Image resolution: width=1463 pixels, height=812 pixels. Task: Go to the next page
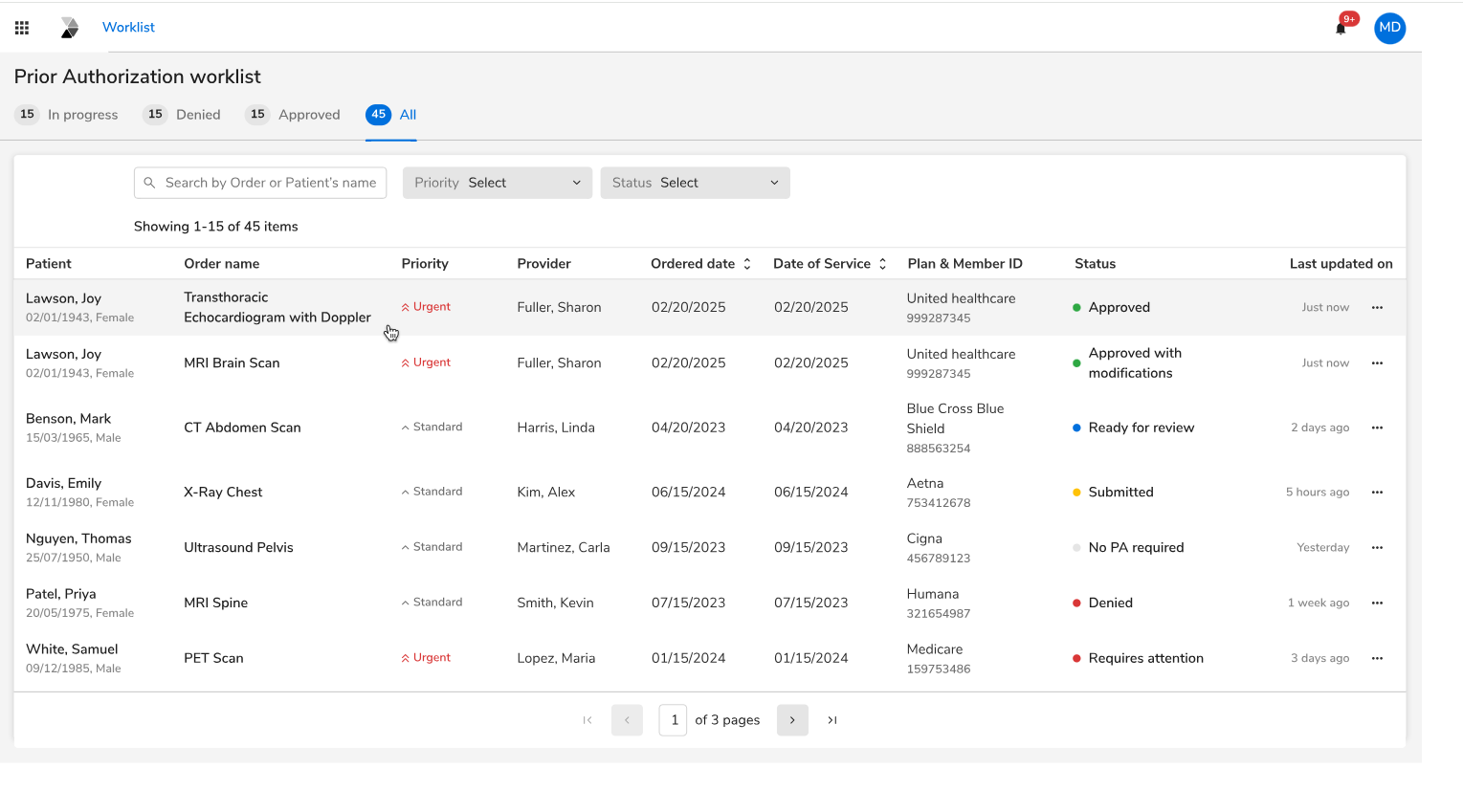(792, 720)
